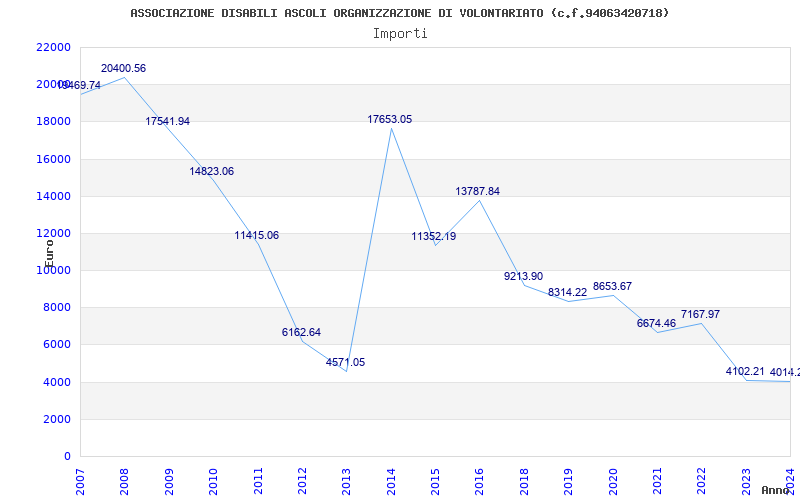Image resolution: width=800 pixels, height=500 pixels.
Task: Click y-axis value 22000
Action: coord(54,47)
